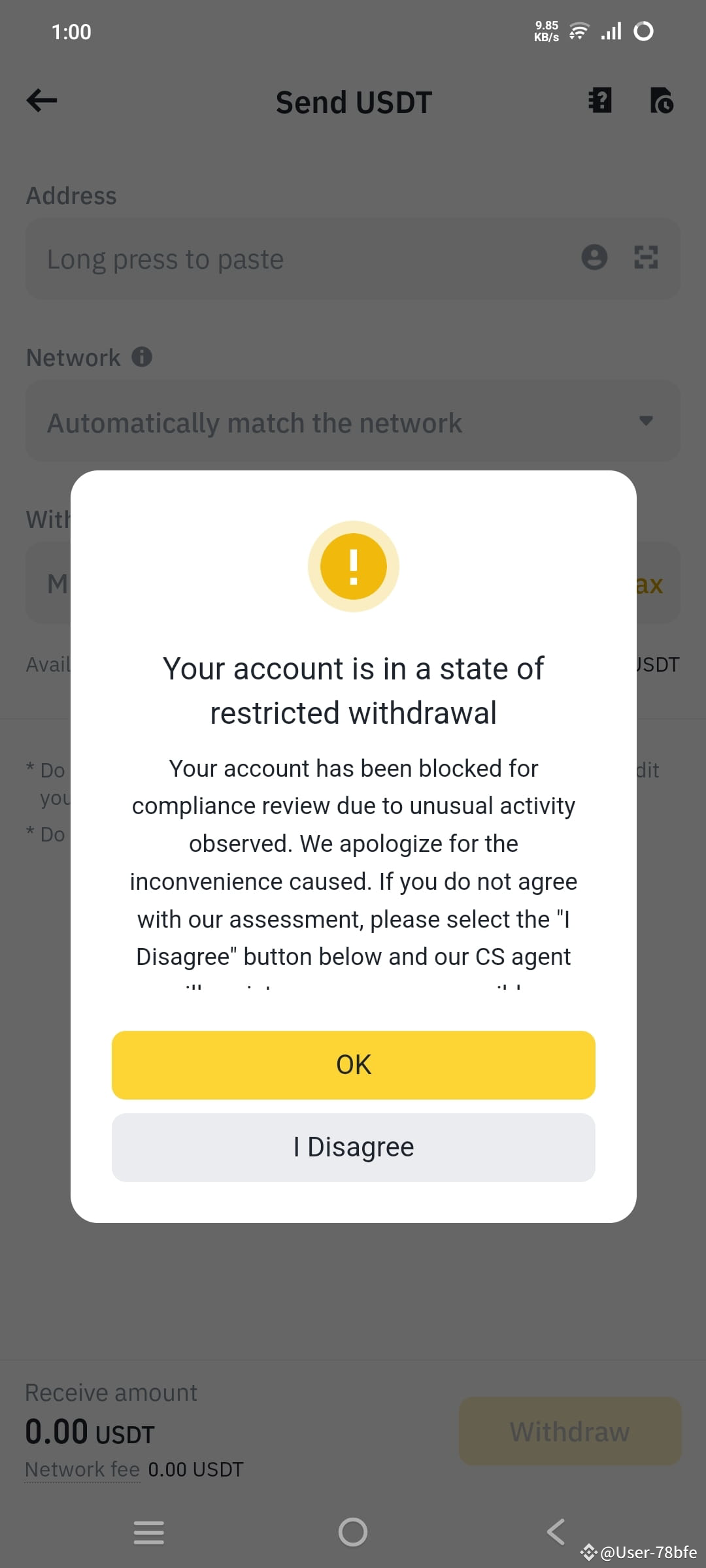Open the Android recent apps menu button

tap(148, 1531)
